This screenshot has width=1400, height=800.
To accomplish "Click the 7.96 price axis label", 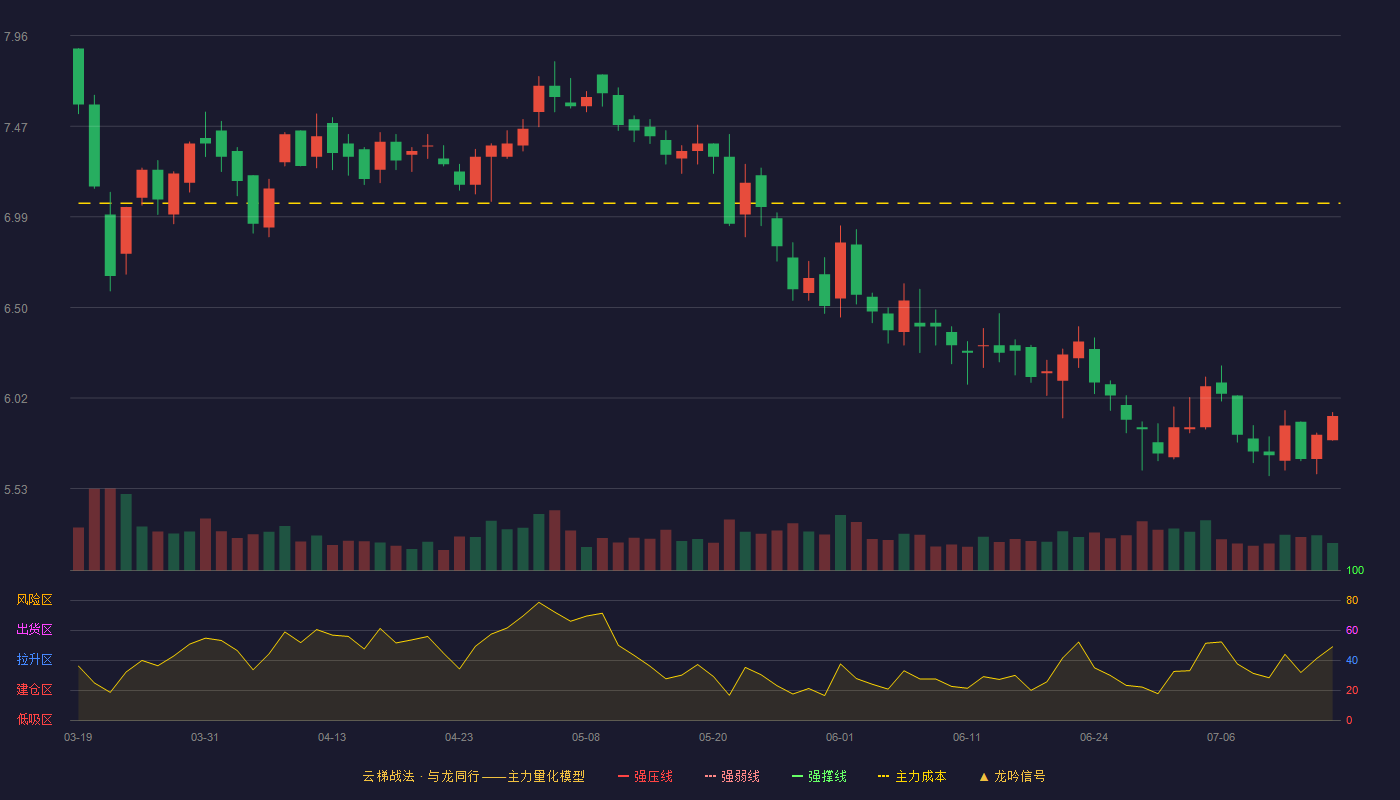I will (x=16, y=37).
